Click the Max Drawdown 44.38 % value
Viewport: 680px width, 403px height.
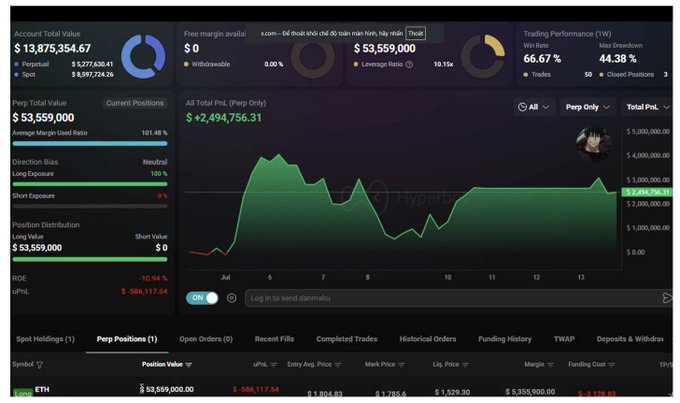coord(618,59)
